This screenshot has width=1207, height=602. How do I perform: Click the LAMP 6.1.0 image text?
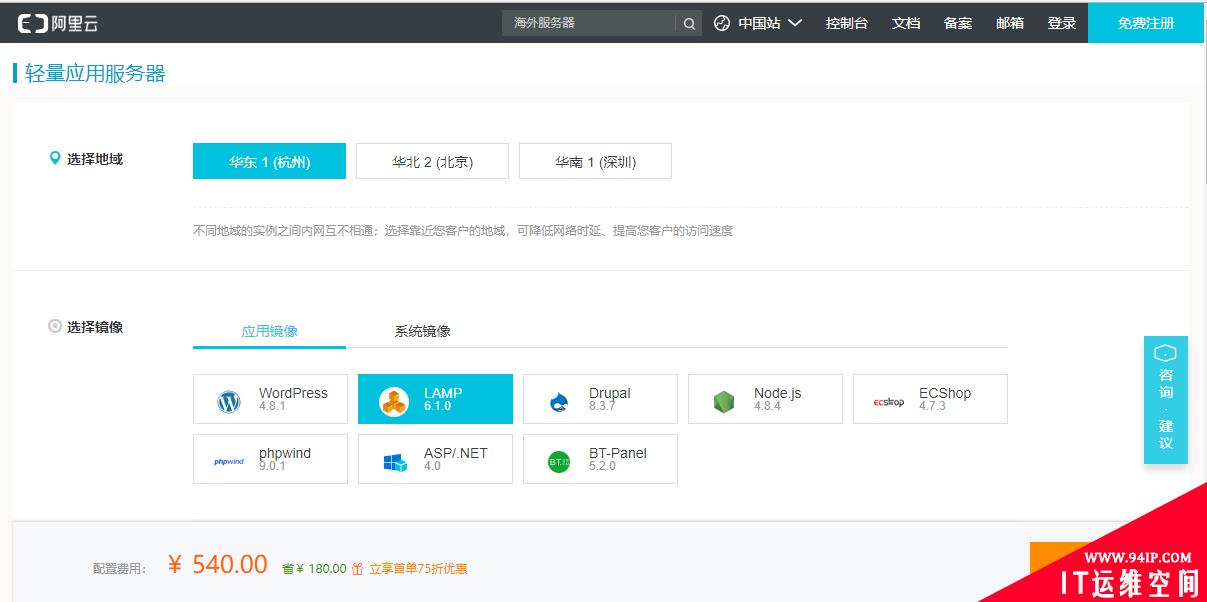click(x=442, y=399)
